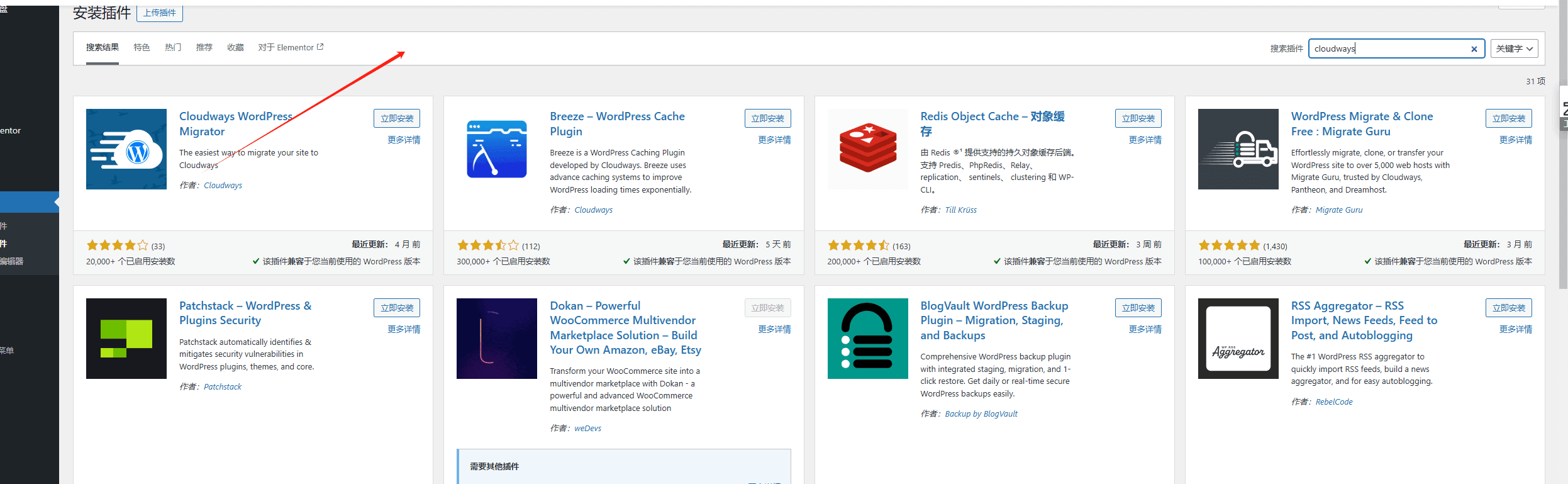Switch to the 搜索结果 tab
Image resolution: width=1568 pixels, height=484 pixels.
pos(103,47)
